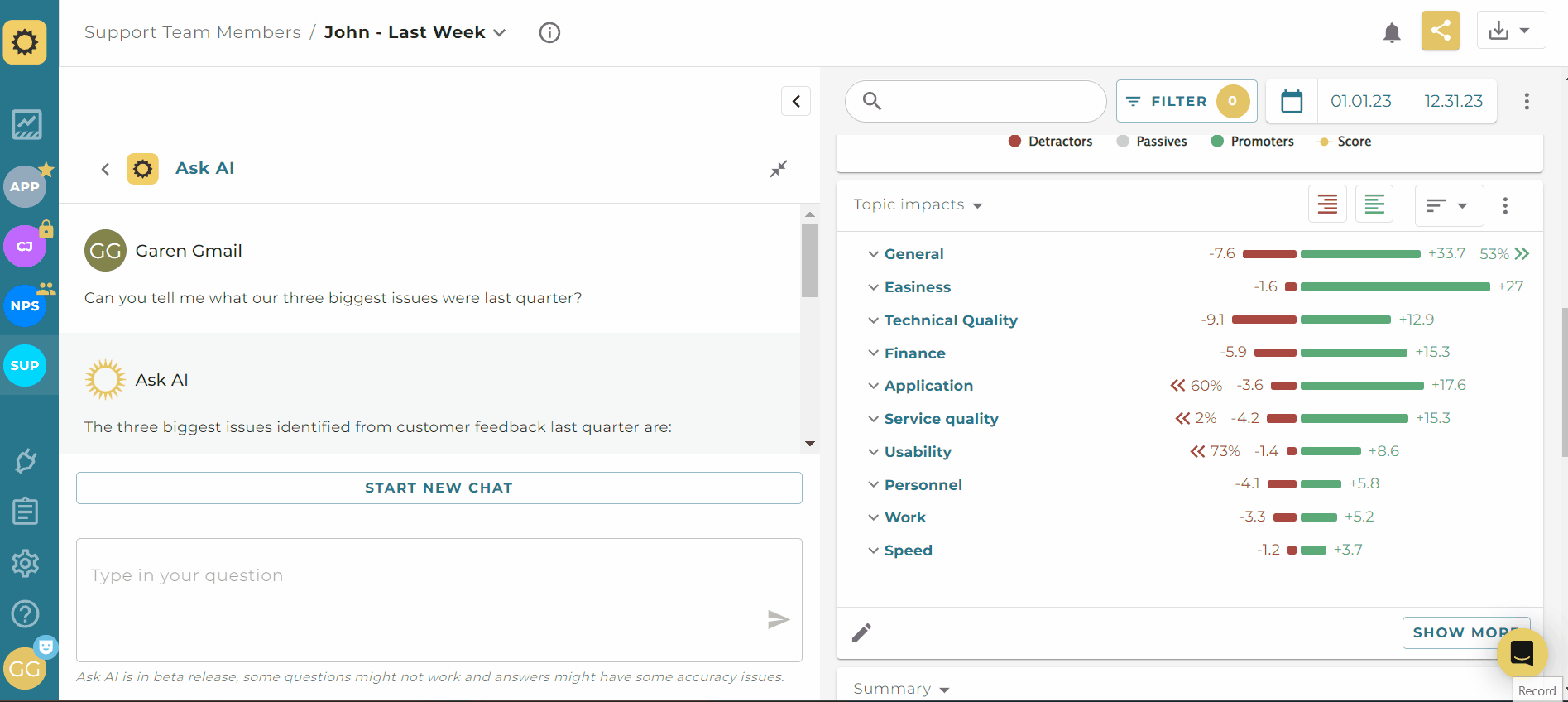Viewport: 1568px width, 702px height.
Task: Go to Support Team Members breadcrumb
Action: (x=193, y=32)
